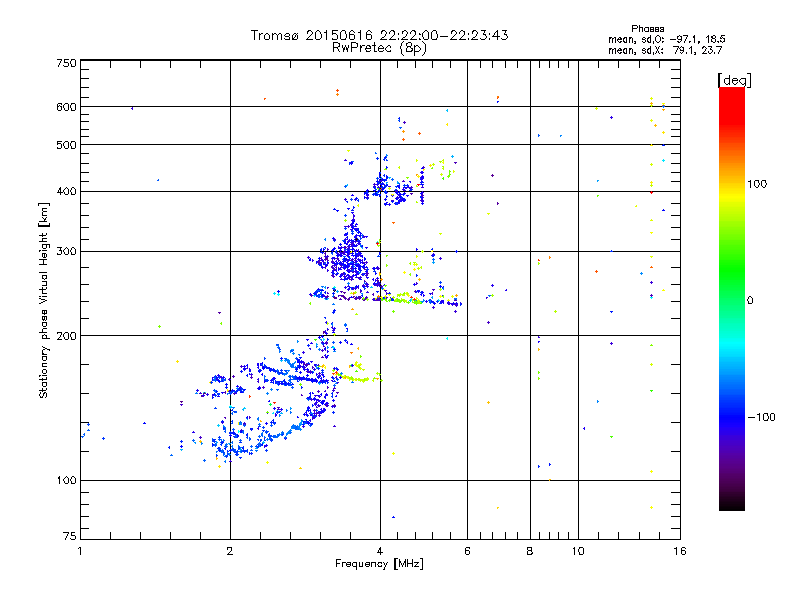This screenshot has width=800, height=600.
Task: Click the 'mean, sd,O: -97.1, 18.5' text
Action: [x=666, y=39]
